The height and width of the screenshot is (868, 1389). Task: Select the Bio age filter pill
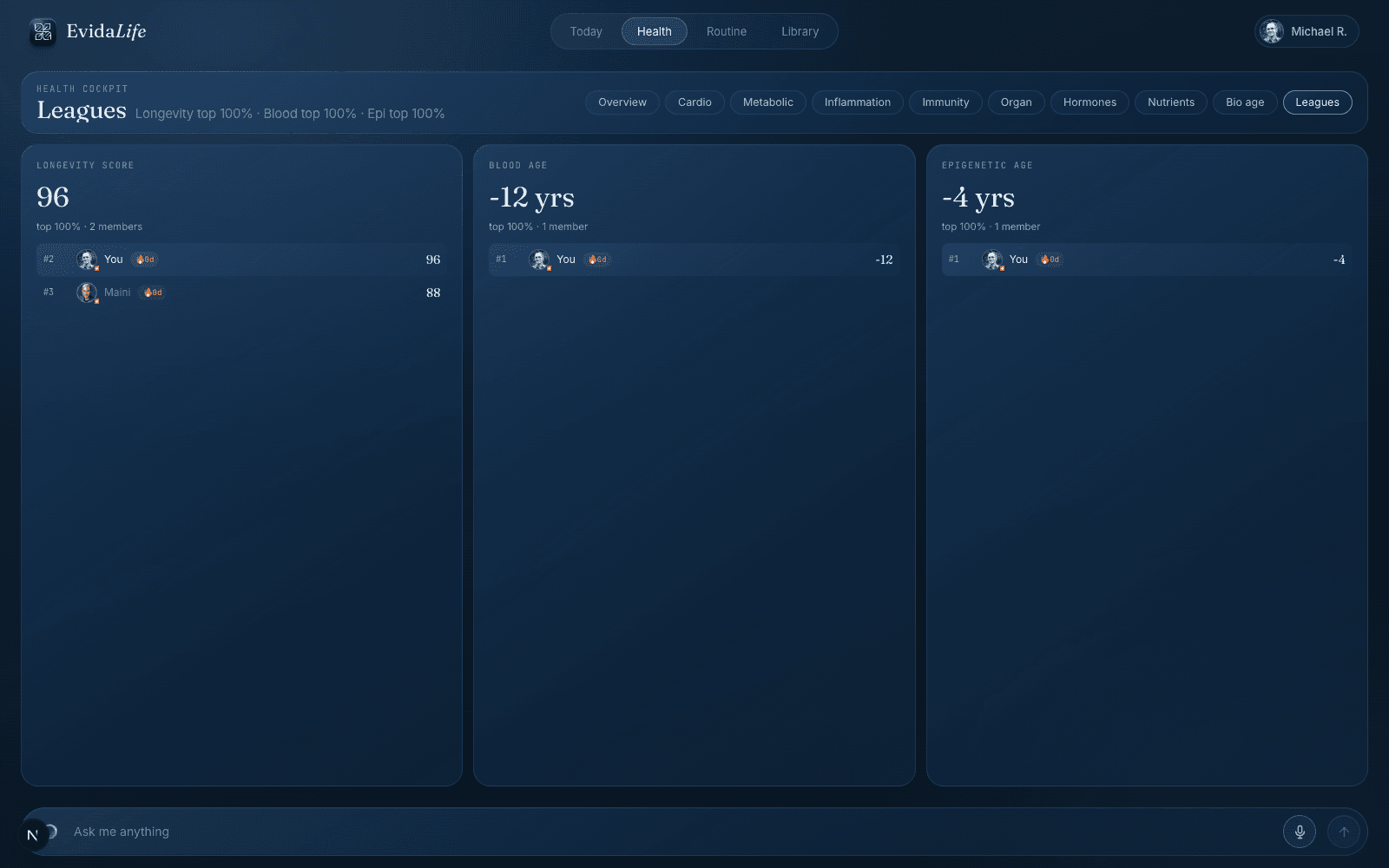point(1245,102)
